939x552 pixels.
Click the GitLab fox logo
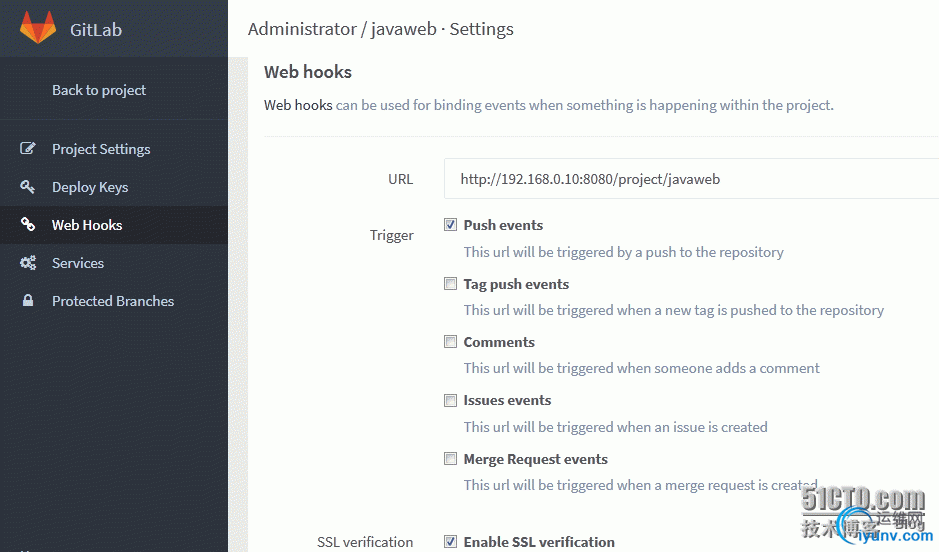pyautogui.click(x=38, y=28)
